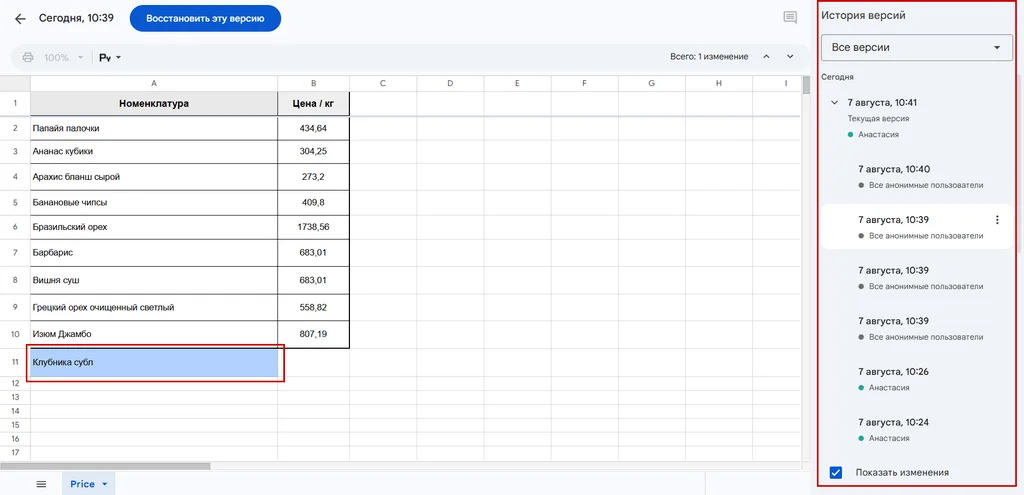
Task: Click "Восстановить эту версию" button
Action: 205,19
